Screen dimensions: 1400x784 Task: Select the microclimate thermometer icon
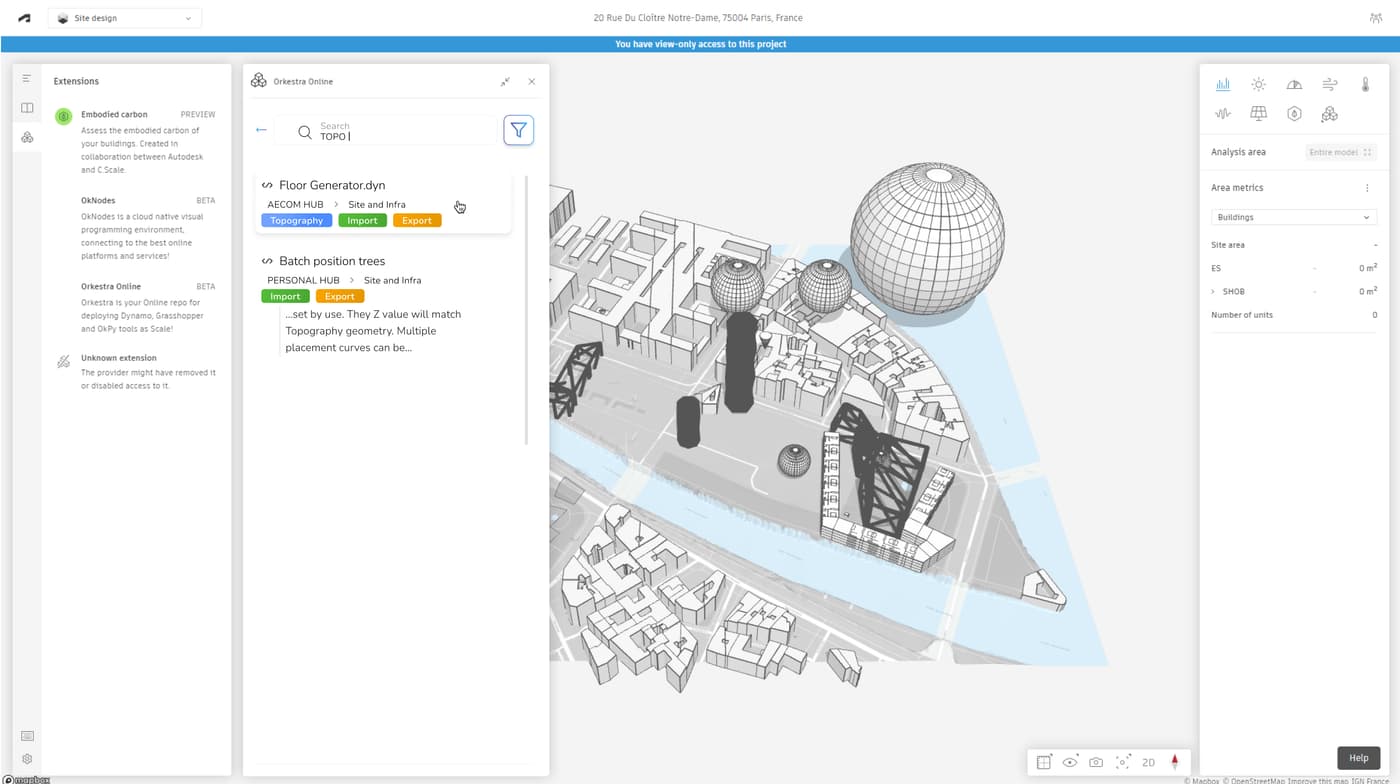pos(1365,85)
